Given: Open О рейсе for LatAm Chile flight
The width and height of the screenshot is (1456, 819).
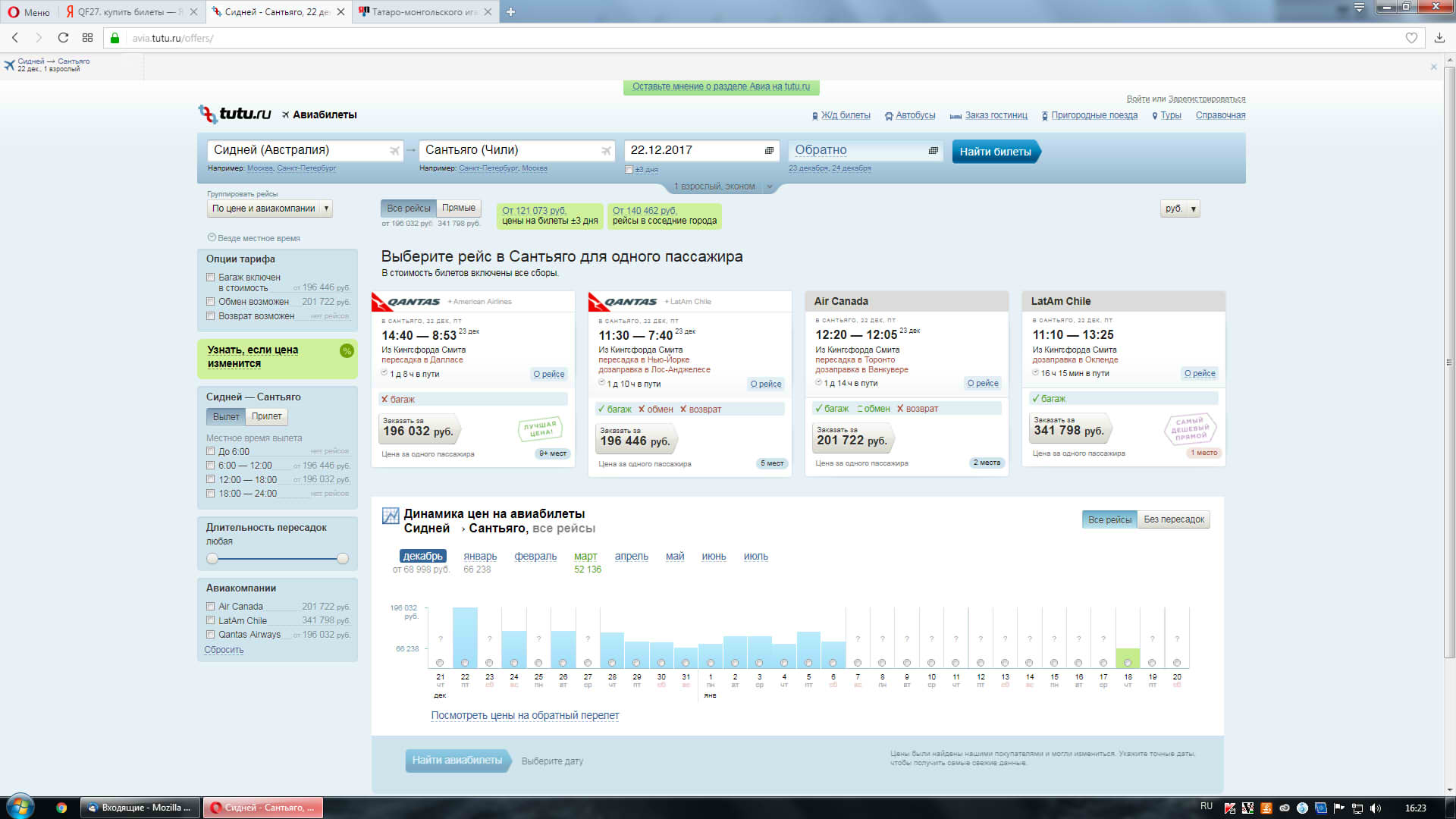Looking at the screenshot, I should click(1200, 373).
